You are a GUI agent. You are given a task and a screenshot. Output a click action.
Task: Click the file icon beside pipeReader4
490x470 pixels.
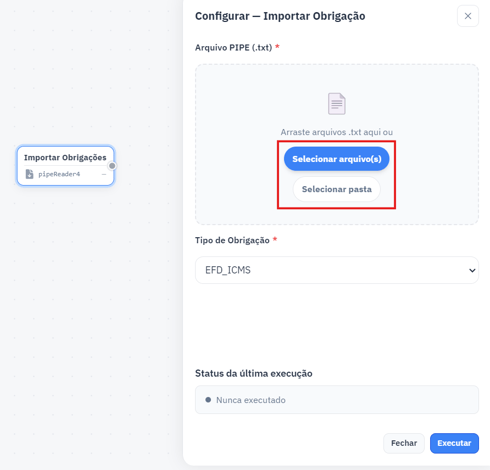(x=29, y=174)
